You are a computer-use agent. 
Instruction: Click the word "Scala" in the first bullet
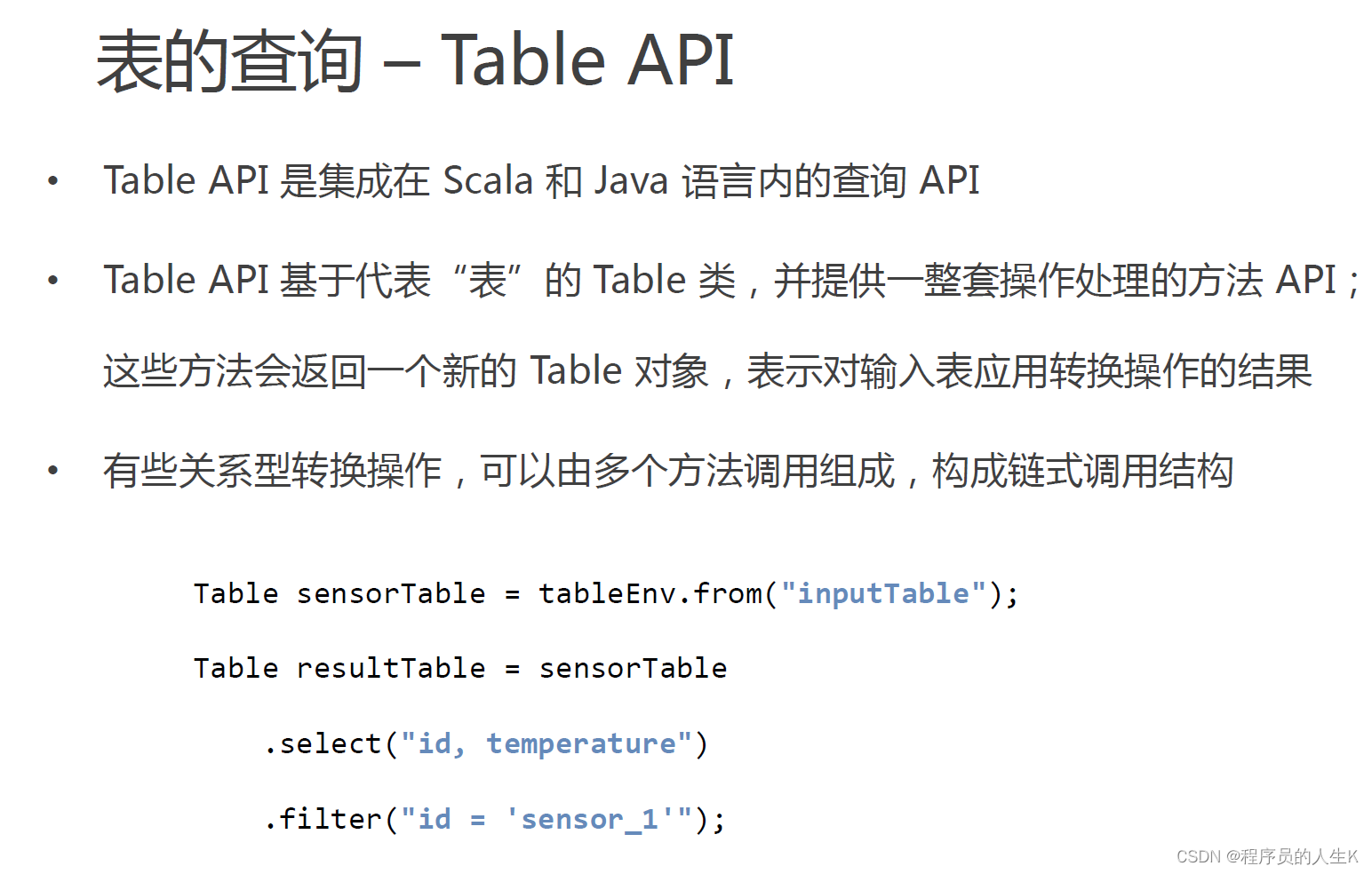point(487,180)
